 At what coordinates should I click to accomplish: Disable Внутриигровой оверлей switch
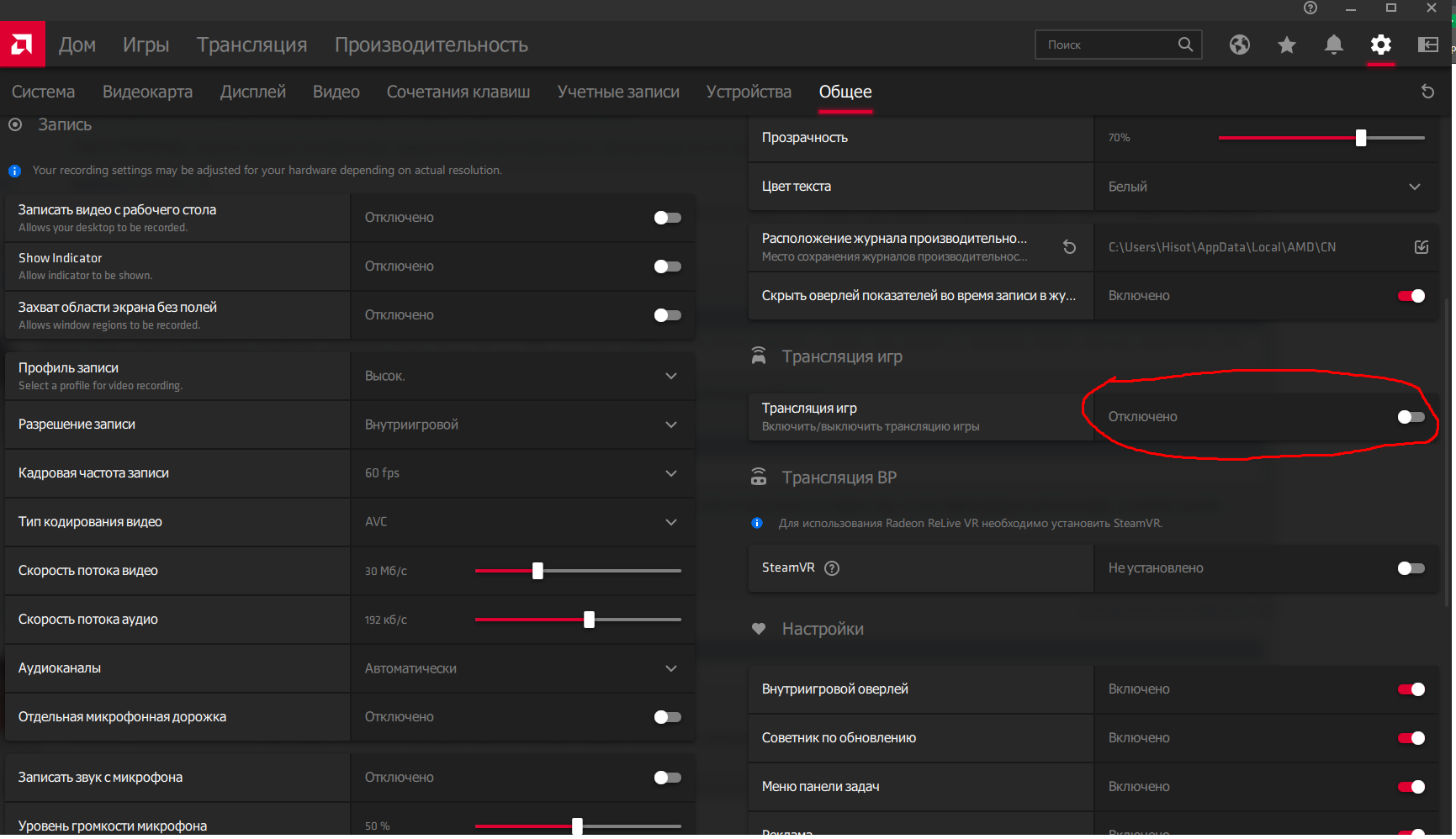pos(1411,689)
